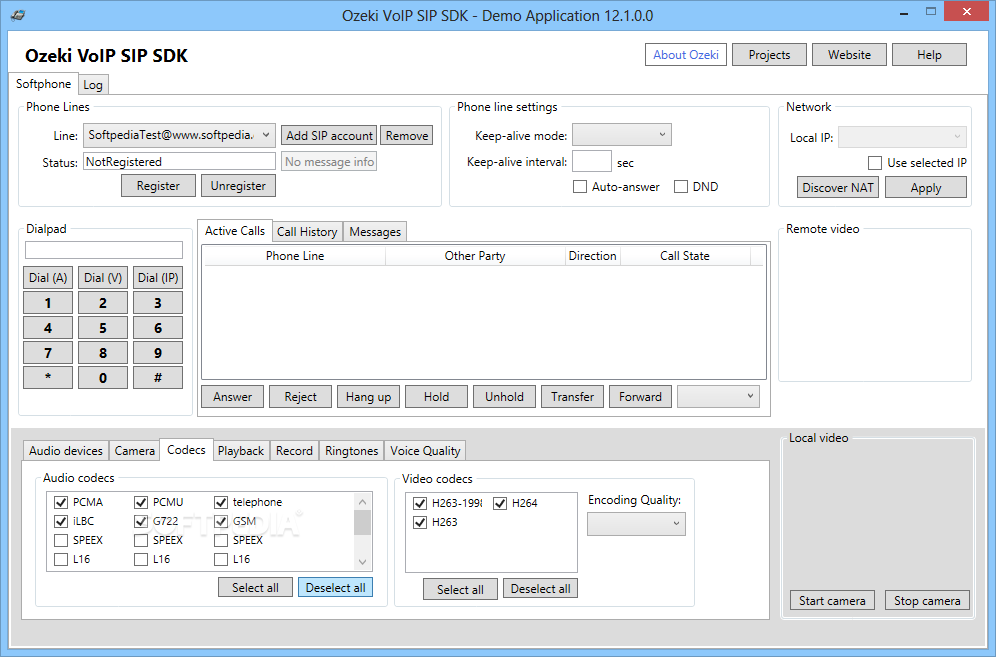Uncheck the H263-1998 video codec
This screenshot has height=657, width=996.
(420, 503)
